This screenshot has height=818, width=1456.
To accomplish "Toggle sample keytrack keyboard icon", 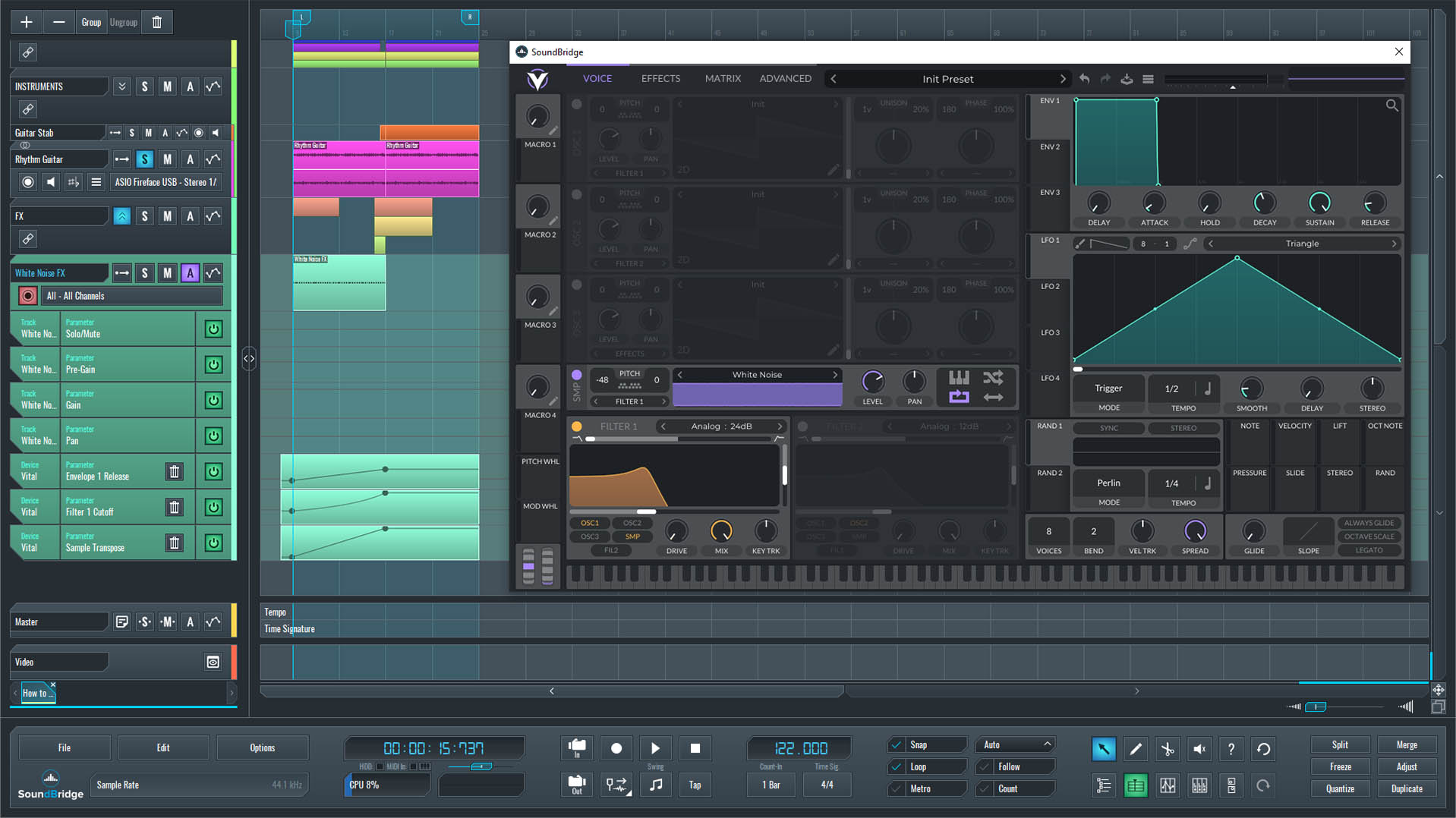I will 959,377.
